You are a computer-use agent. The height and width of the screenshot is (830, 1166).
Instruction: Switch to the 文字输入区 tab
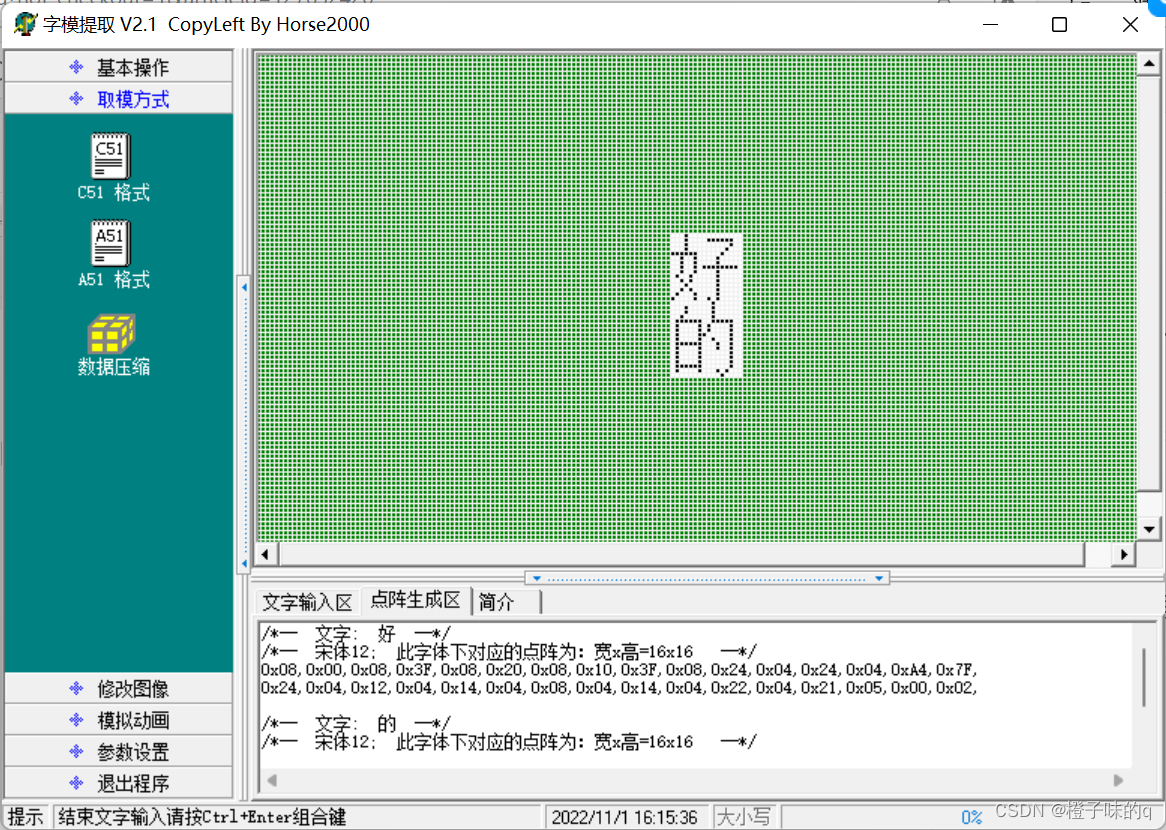(x=307, y=602)
